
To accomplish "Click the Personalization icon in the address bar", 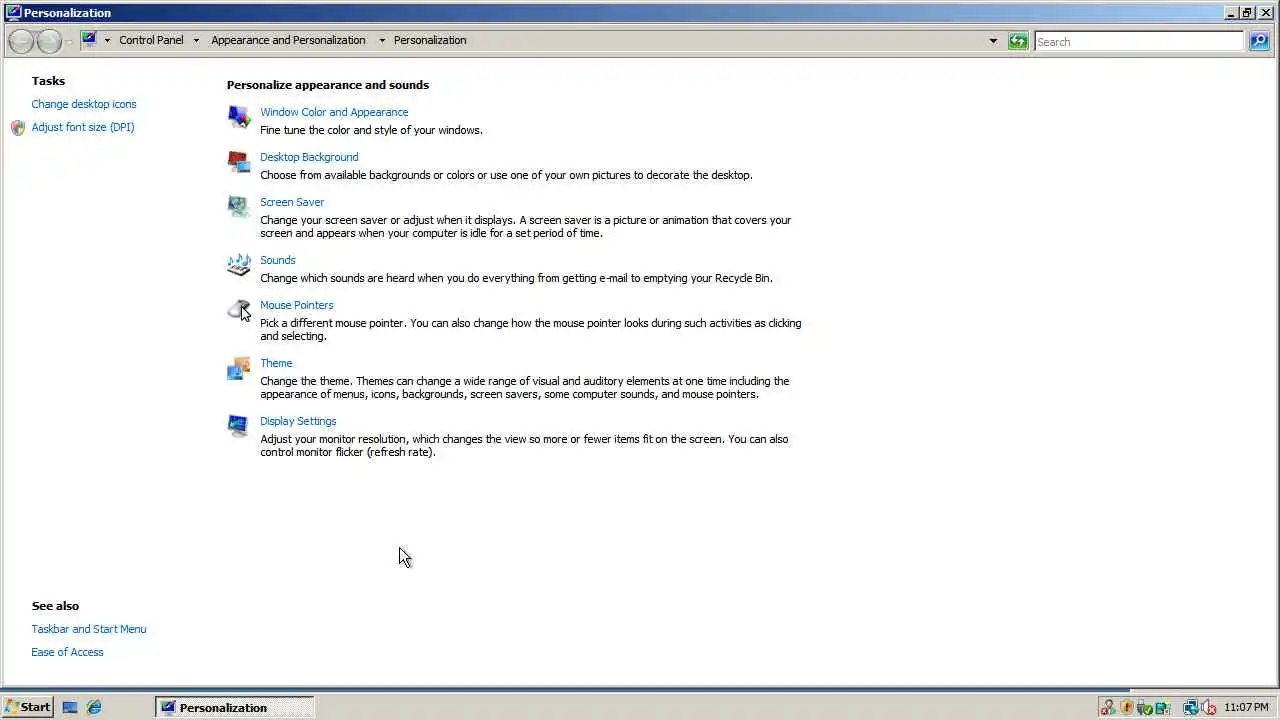I will pyautogui.click(x=89, y=40).
